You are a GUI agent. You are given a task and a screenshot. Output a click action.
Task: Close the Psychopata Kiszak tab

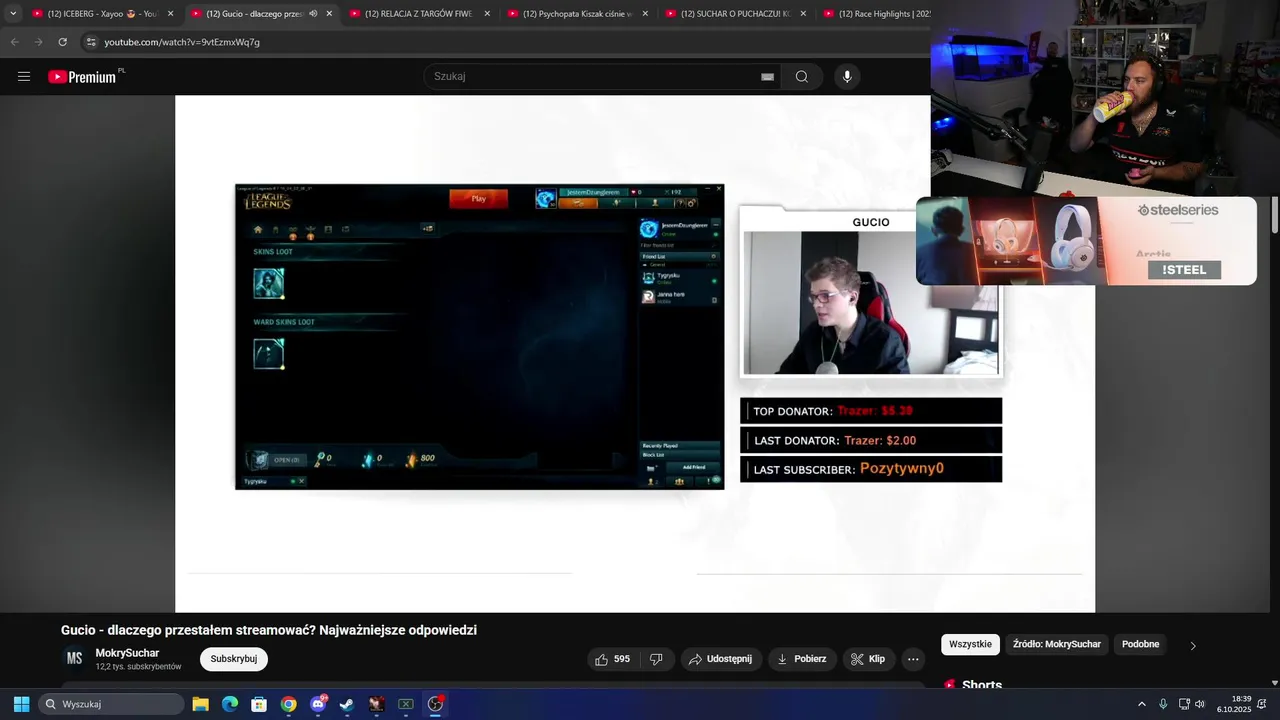(645, 14)
